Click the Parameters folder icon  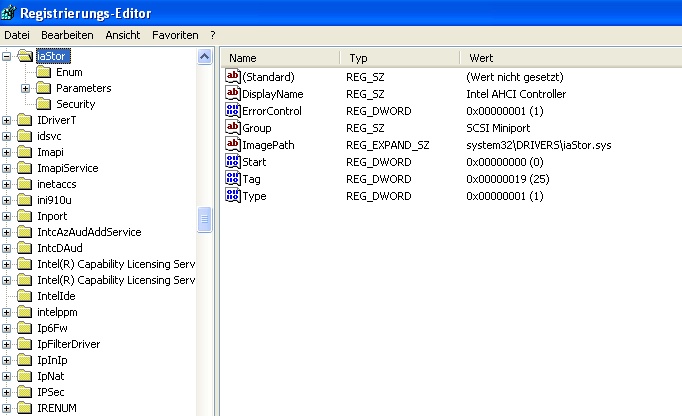coord(43,88)
